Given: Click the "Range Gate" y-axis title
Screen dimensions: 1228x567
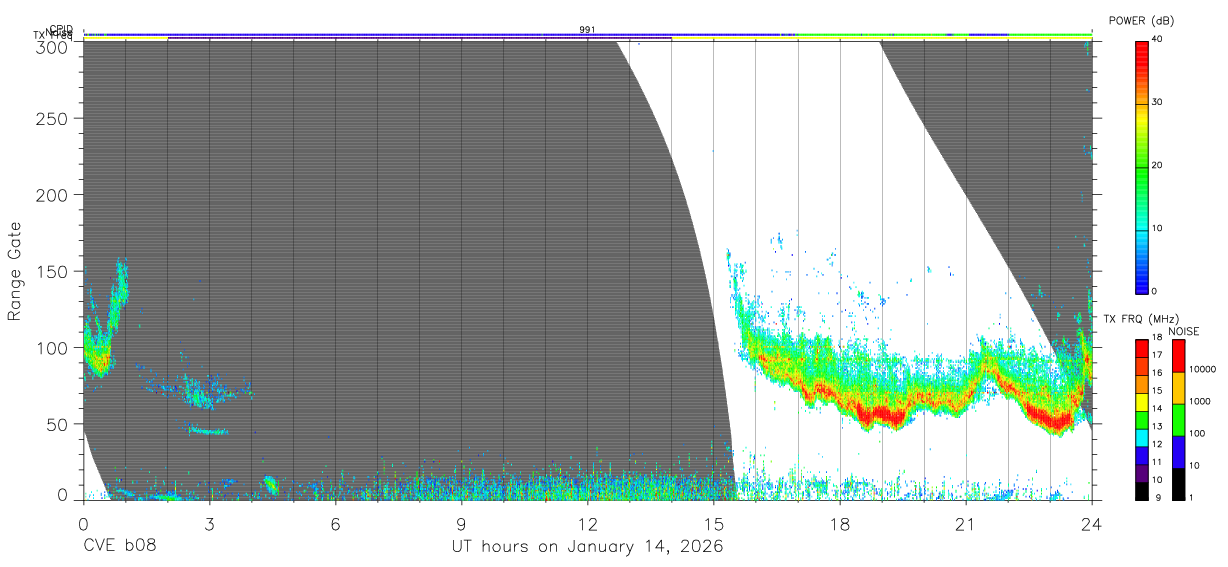Looking at the screenshot, I should (15, 272).
